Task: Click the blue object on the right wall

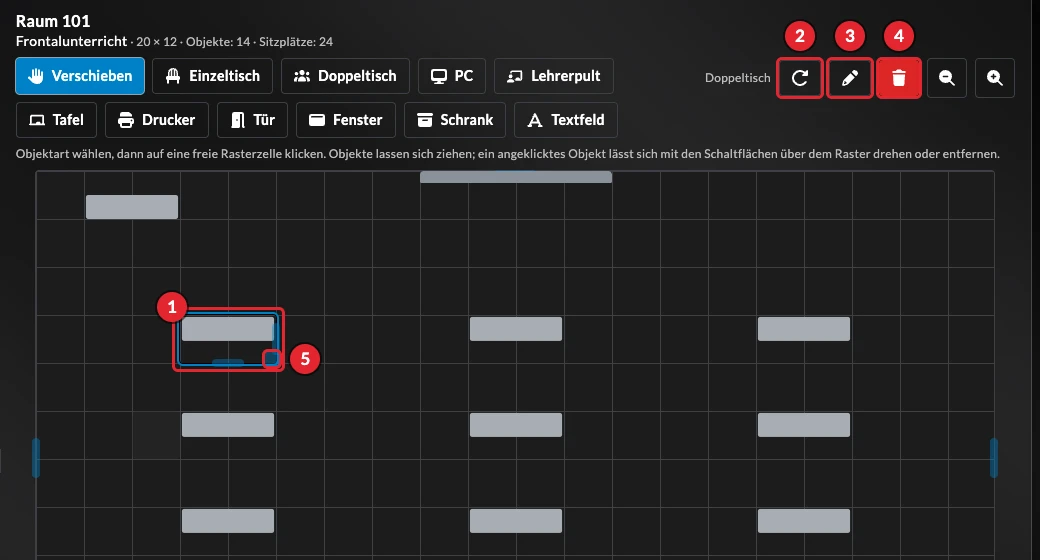Action: click(994, 458)
